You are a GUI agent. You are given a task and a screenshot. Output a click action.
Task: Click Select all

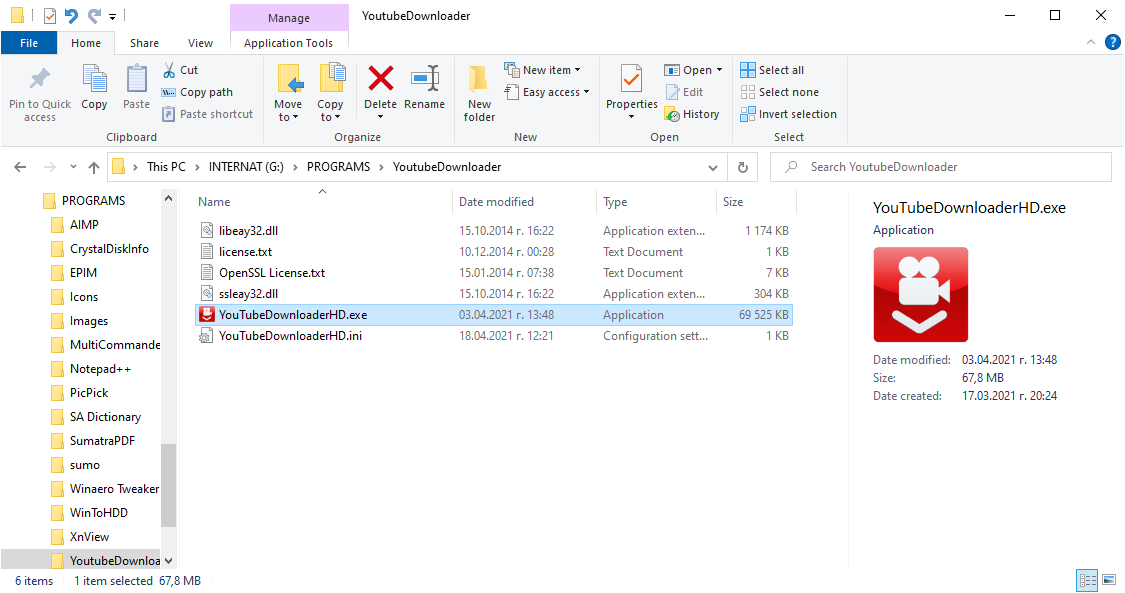(x=772, y=70)
